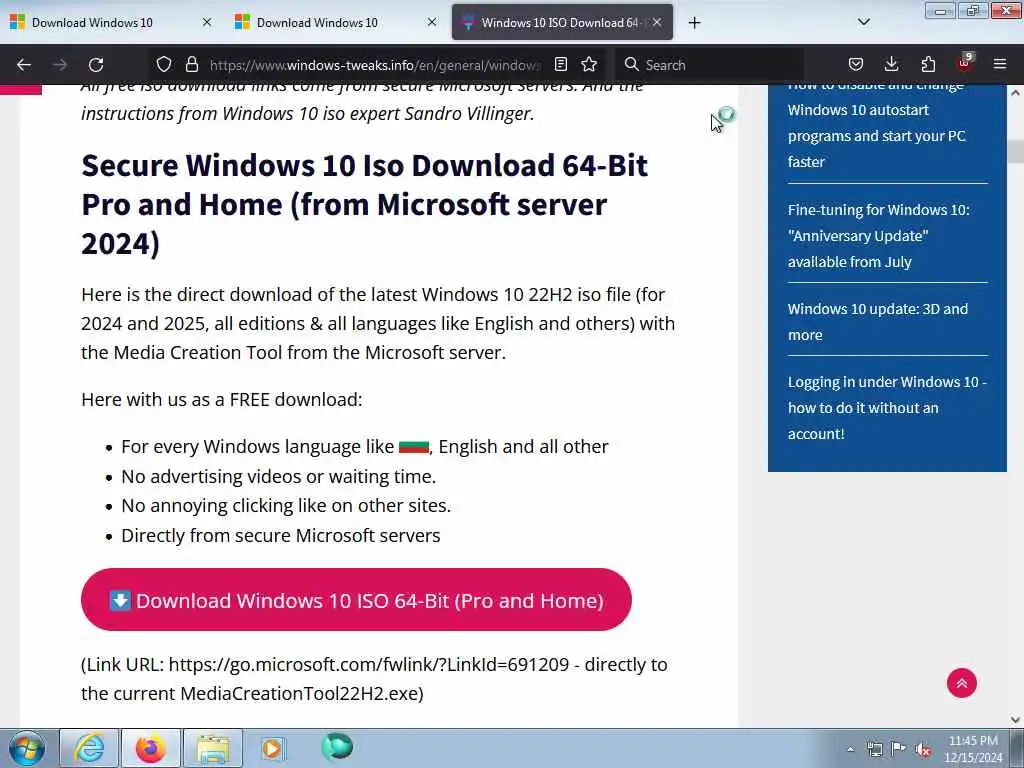Open Windows 10 update: 3D and more link
The image size is (1024, 768).
(x=878, y=322)
